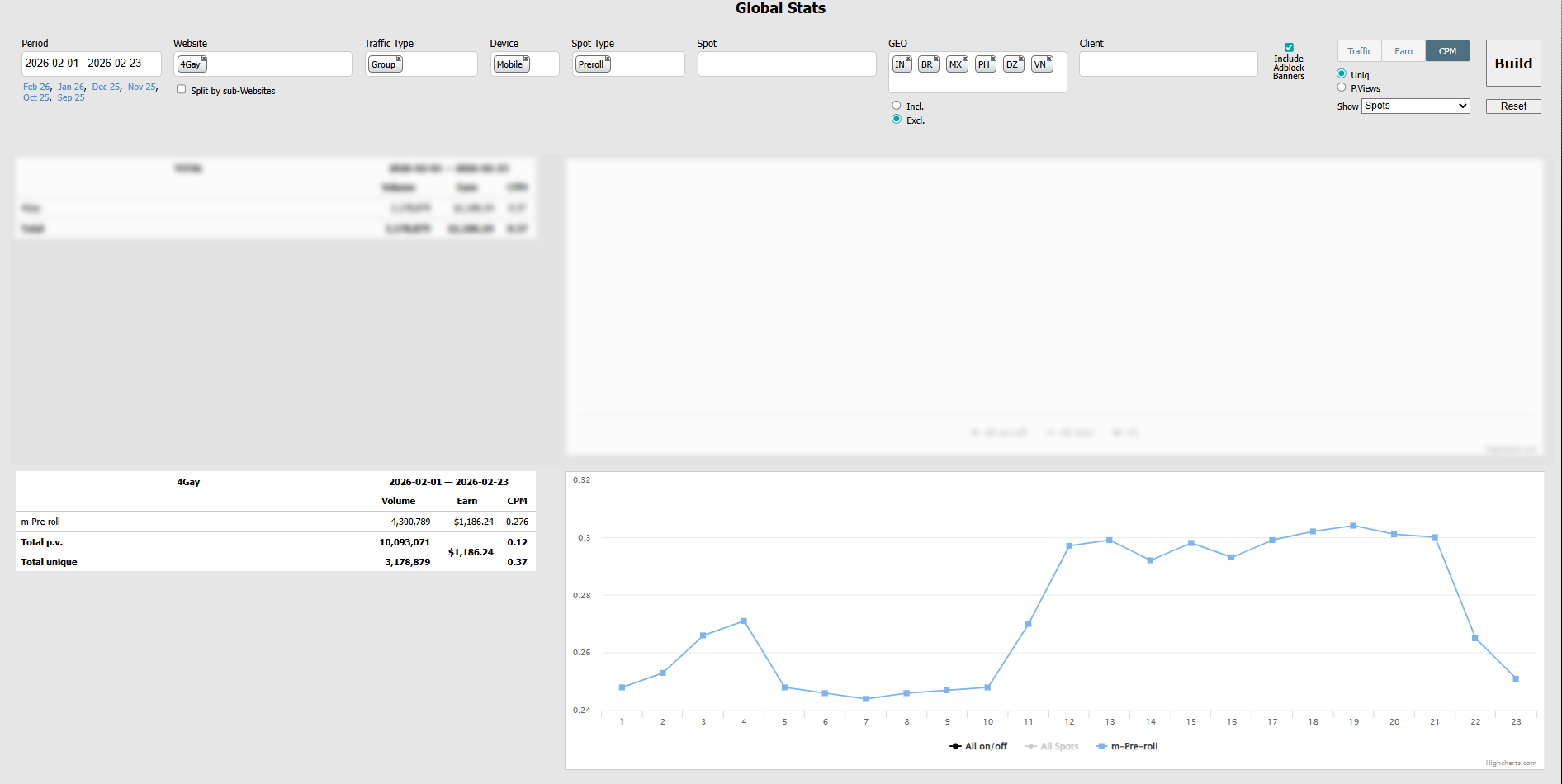Screen dimensions: 1562x784
Task: Remove the BR geo tag
Action: coord(936,59)
